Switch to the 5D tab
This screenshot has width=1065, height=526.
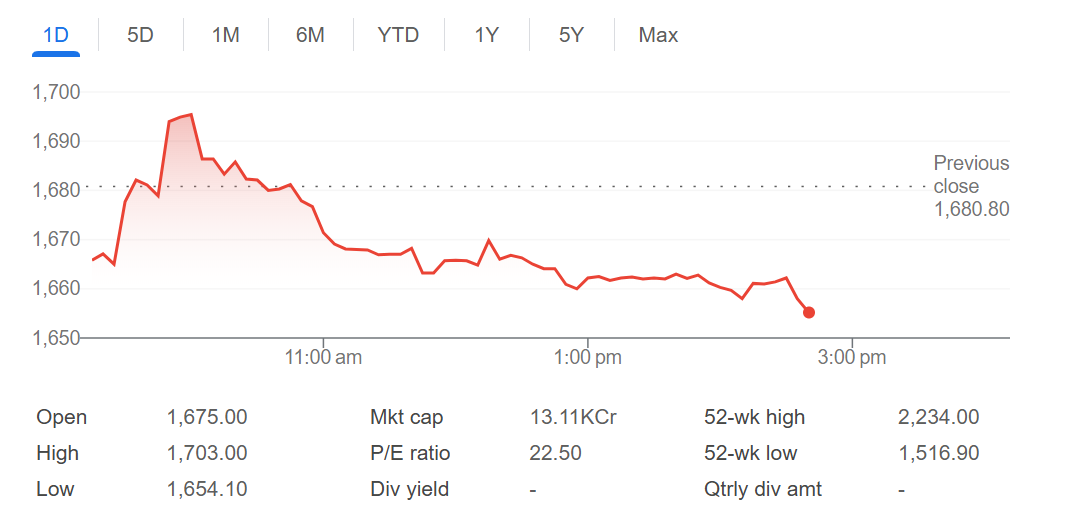tap(141, 35)
